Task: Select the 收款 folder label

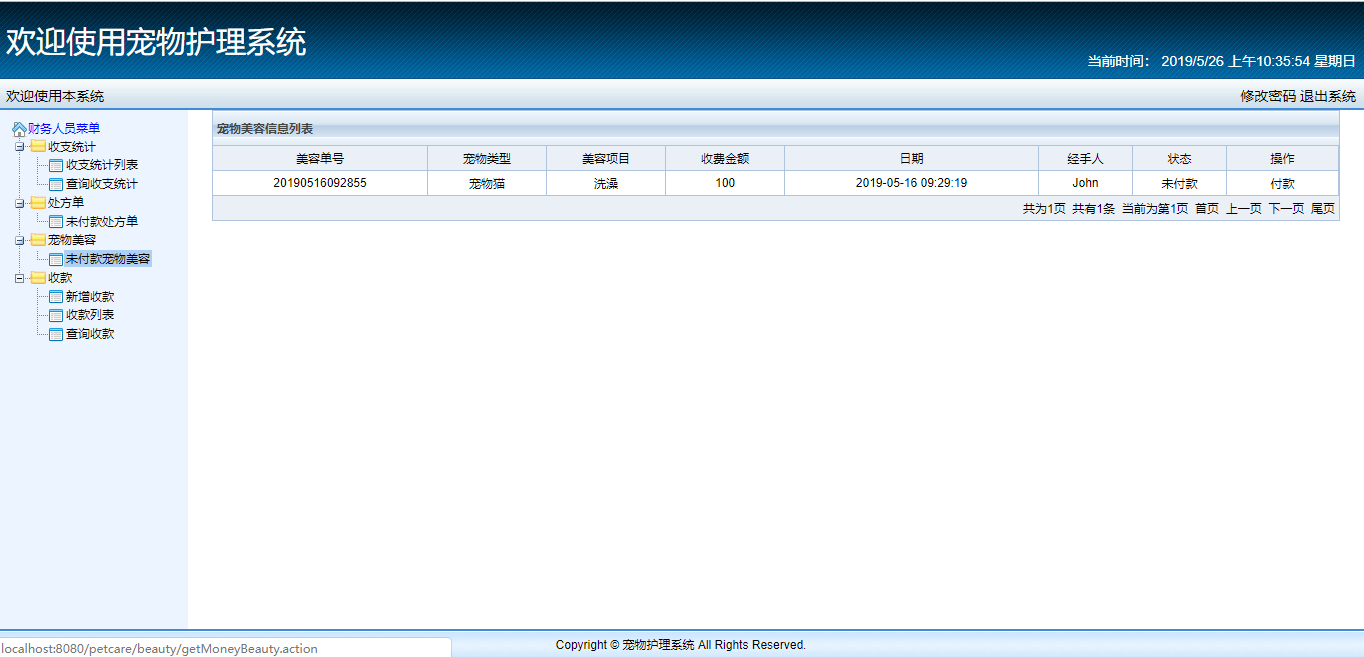Action: 60,278
